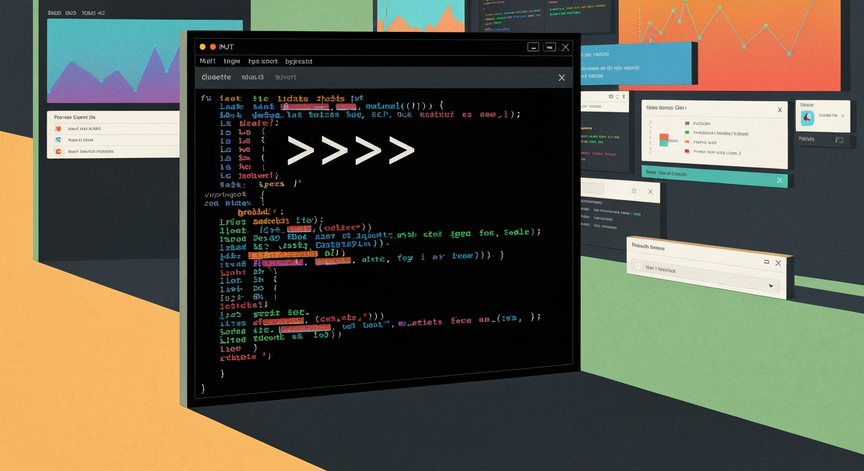The image size is (864, 471).
Task: Switch to the dimmed third terminal tab
Action: coord(285,77)
